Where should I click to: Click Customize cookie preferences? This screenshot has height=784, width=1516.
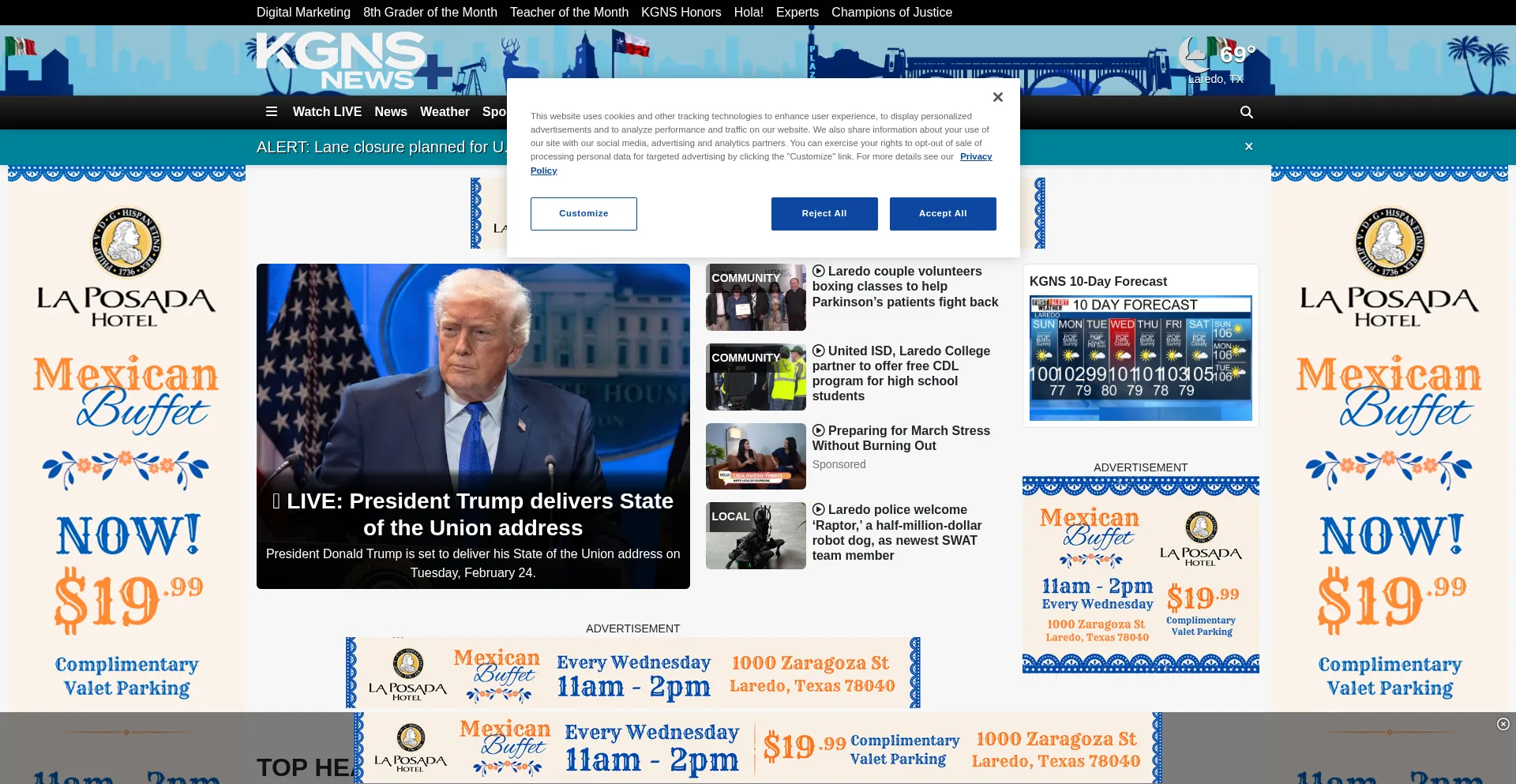[584, 214]
